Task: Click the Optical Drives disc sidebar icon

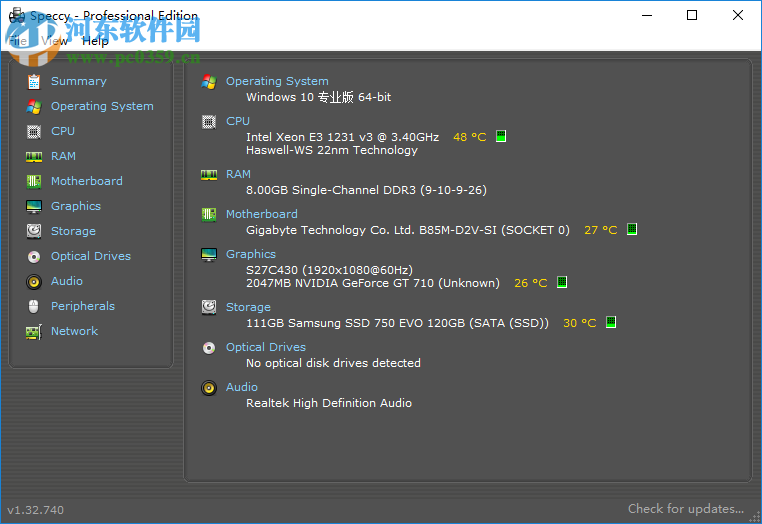Action: (34, 257)
